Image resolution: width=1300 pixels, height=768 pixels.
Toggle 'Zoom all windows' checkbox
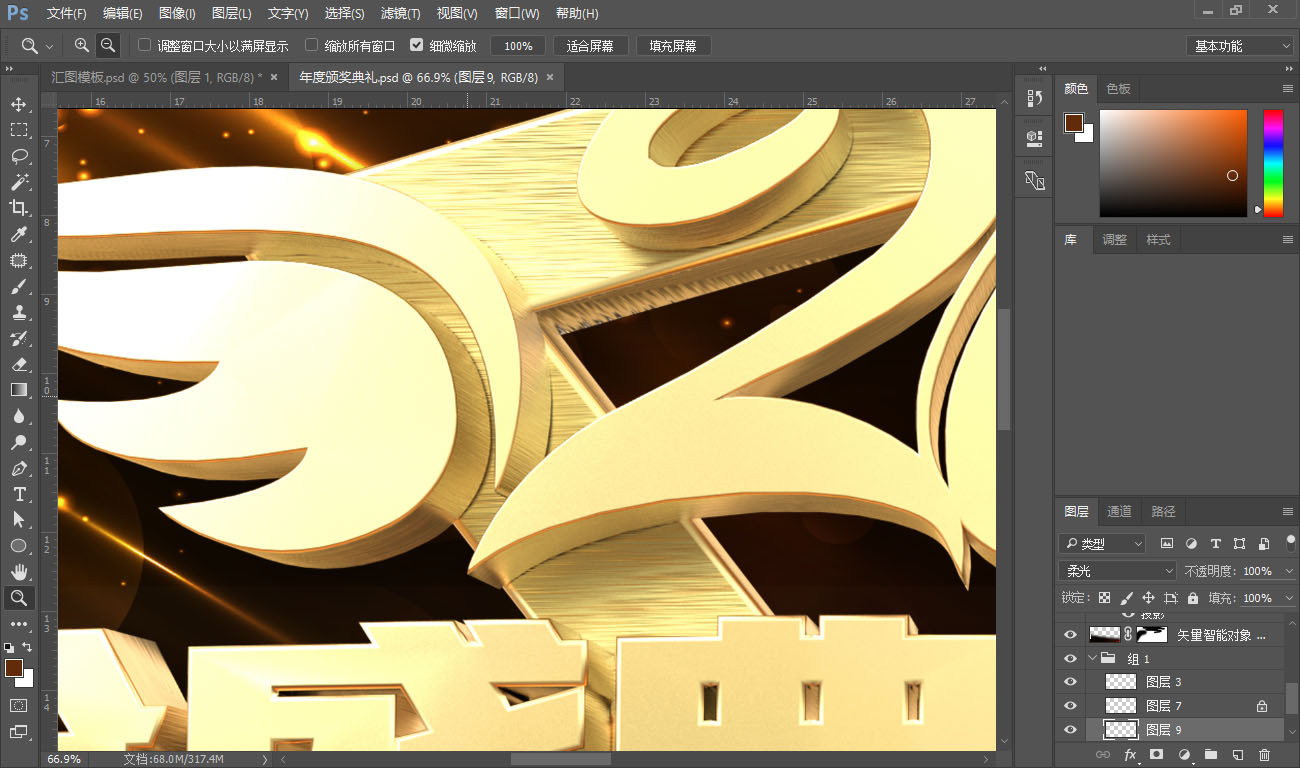tap(312, 46)
